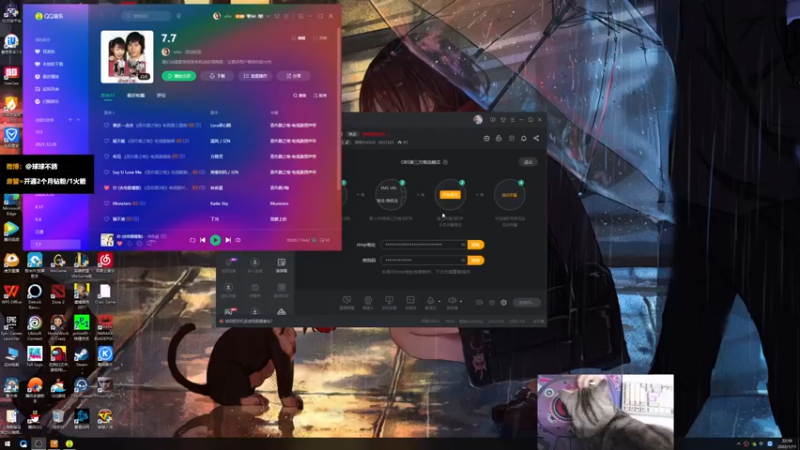Click the green play-all button in QQ Music
The width and height of the screenshot is (800, 450).
pos(179,76)
